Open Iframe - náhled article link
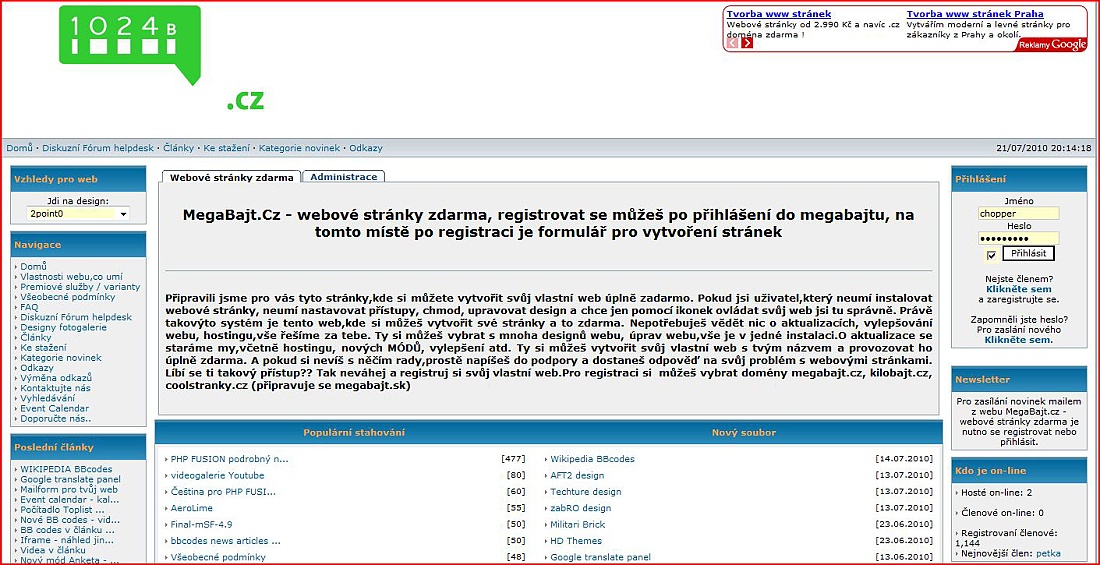 point(67,540)
